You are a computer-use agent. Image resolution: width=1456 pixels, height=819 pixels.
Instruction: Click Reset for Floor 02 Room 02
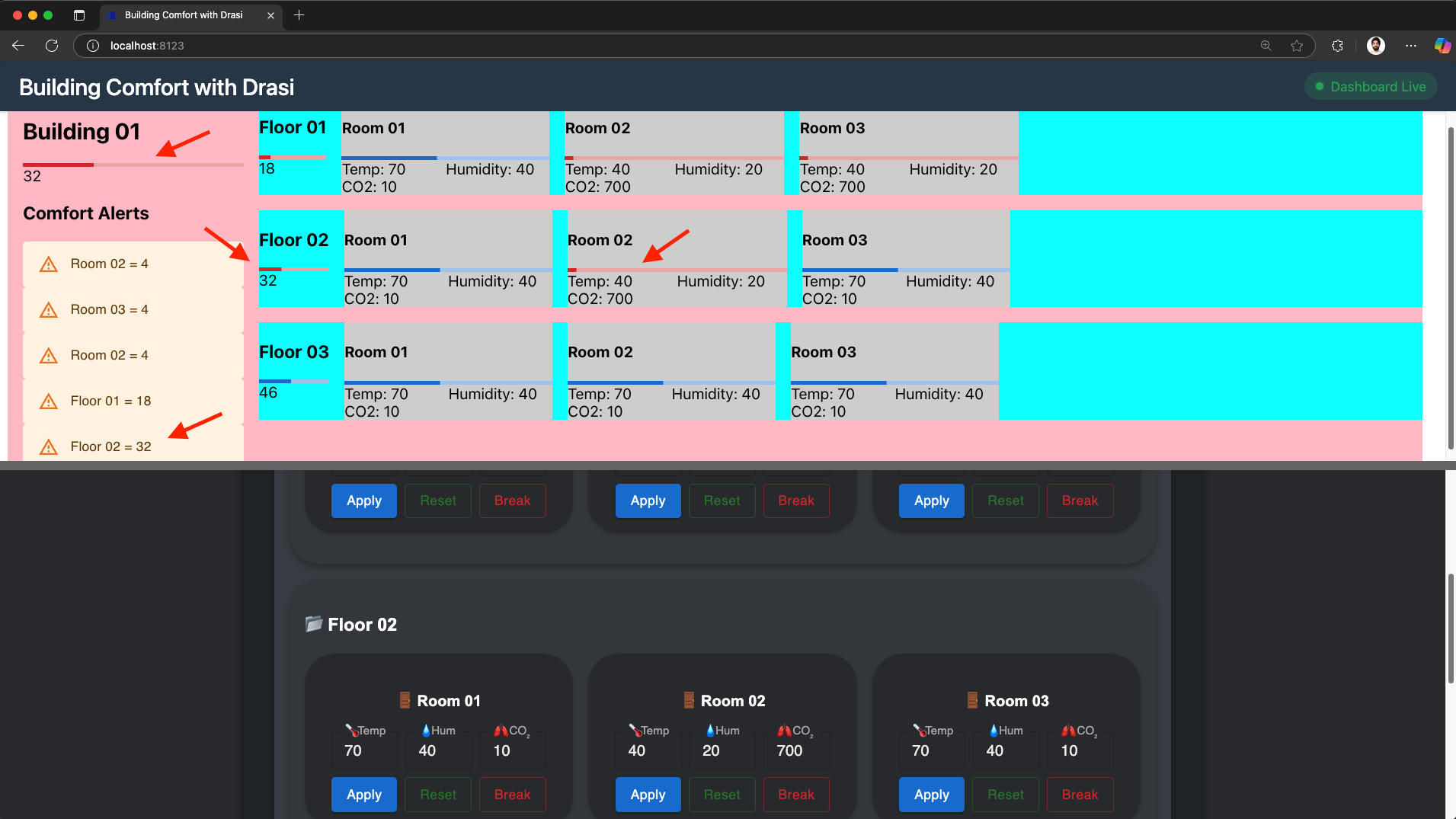tap(721, 794)
